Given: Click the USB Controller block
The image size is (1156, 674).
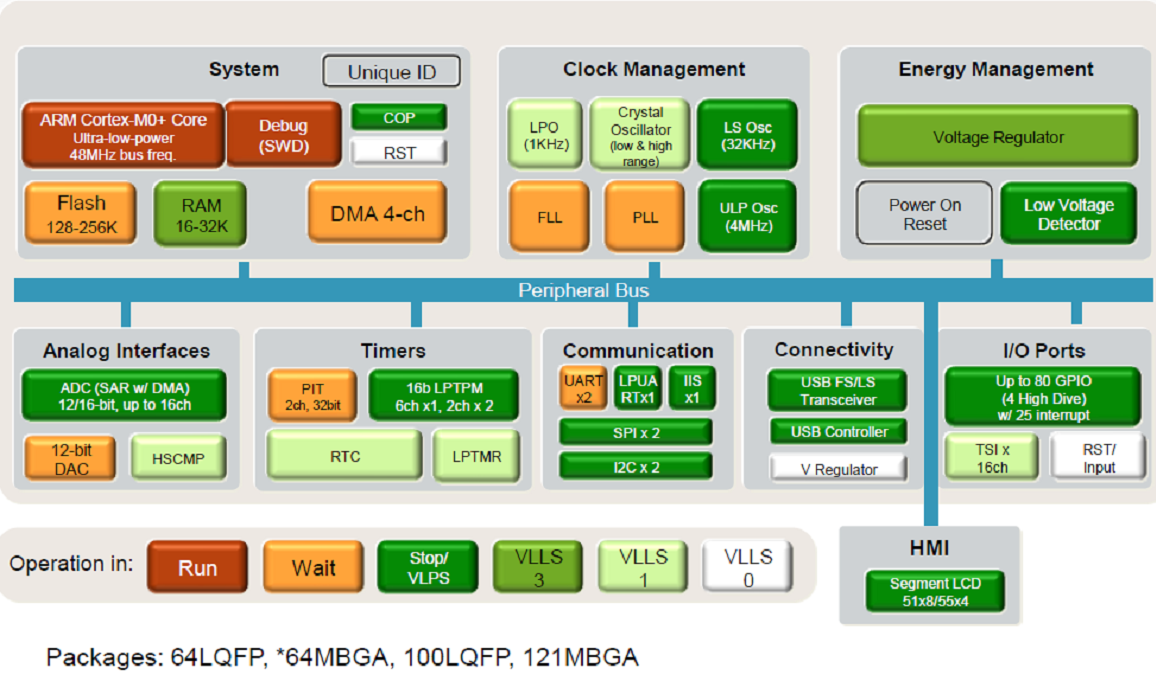Looking at the screenshot, I should click(x=838, y=432).
